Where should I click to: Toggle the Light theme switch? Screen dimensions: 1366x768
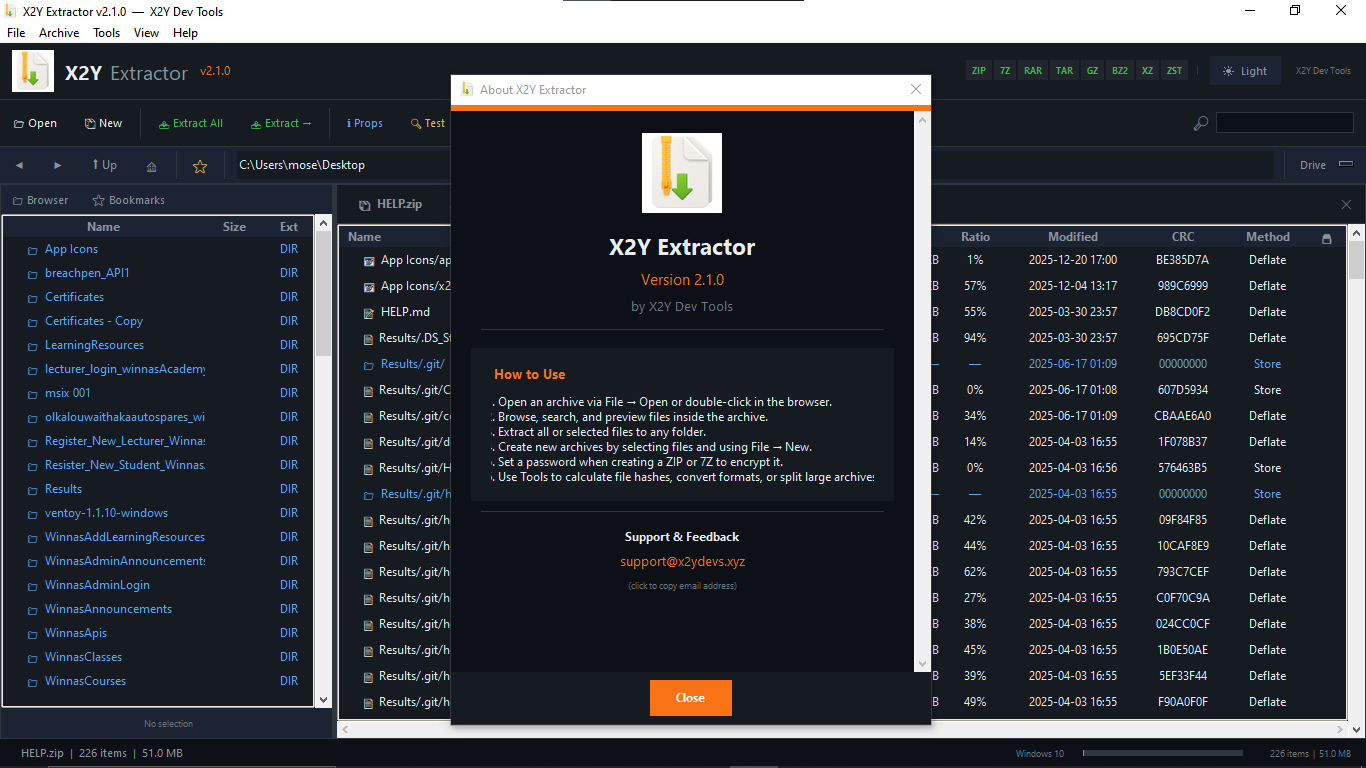tap(1245, 71)
